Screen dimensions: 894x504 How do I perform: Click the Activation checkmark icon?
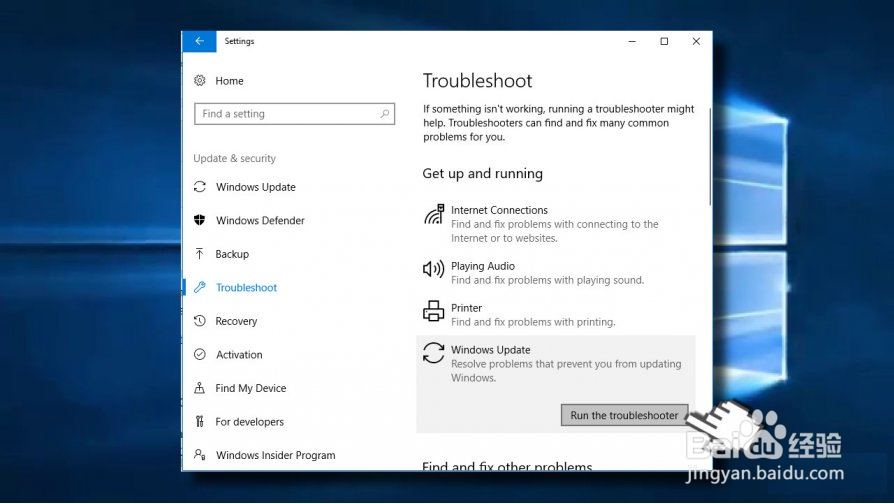[x=200, y=354]
